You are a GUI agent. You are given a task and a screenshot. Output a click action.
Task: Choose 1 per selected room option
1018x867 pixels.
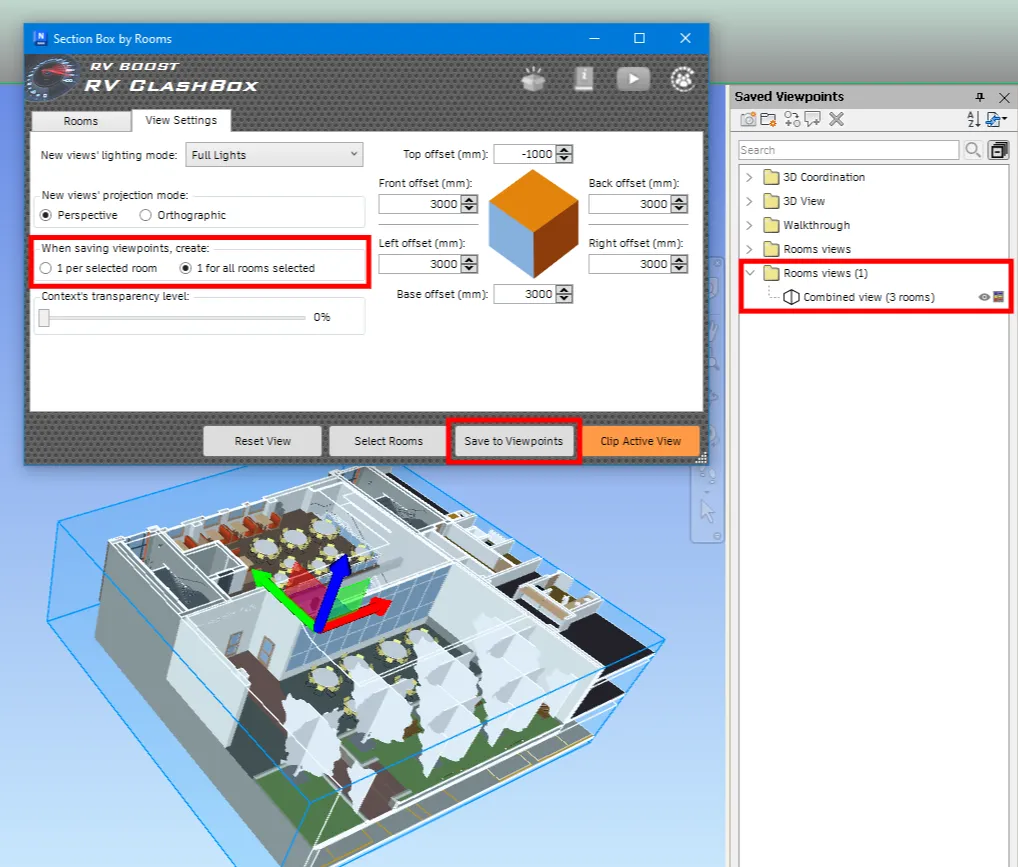coord(46,268)
